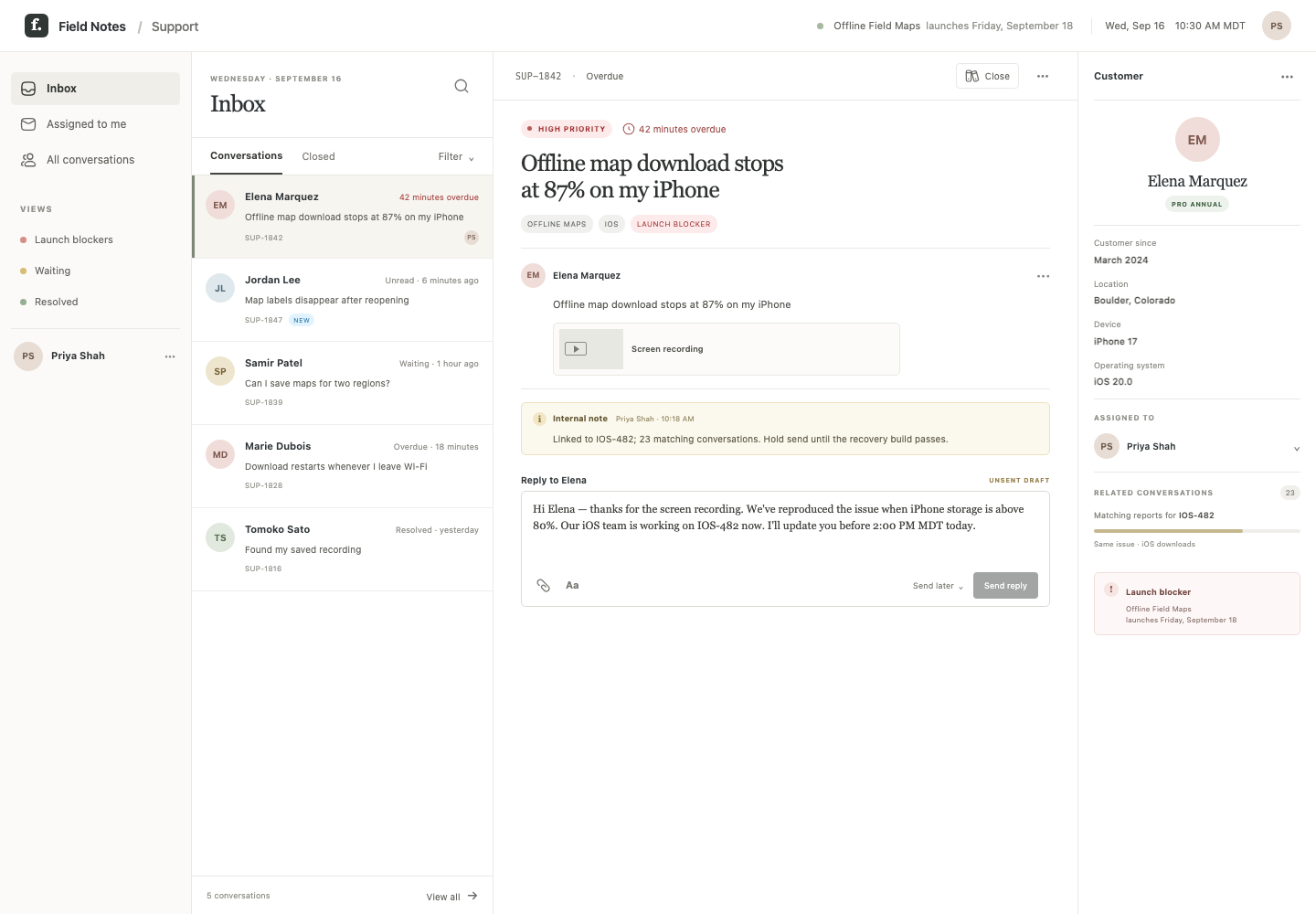Screen dimensions: 1316x914
Task: Select Inbox in the sidebar
Action: click(95, 89)
